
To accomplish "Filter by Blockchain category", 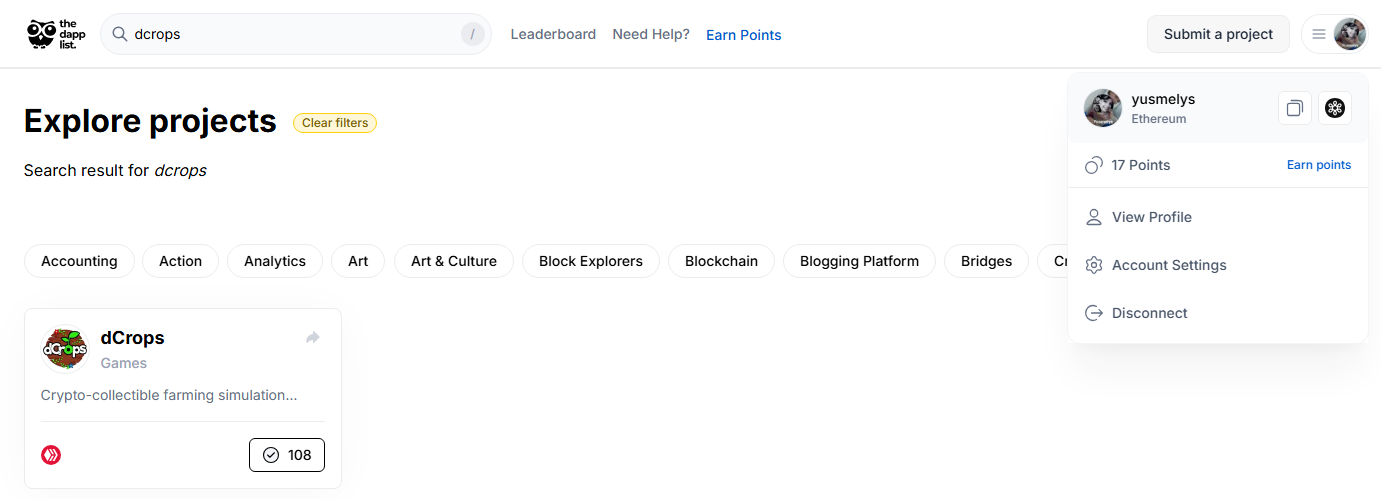I will (722, 261).
